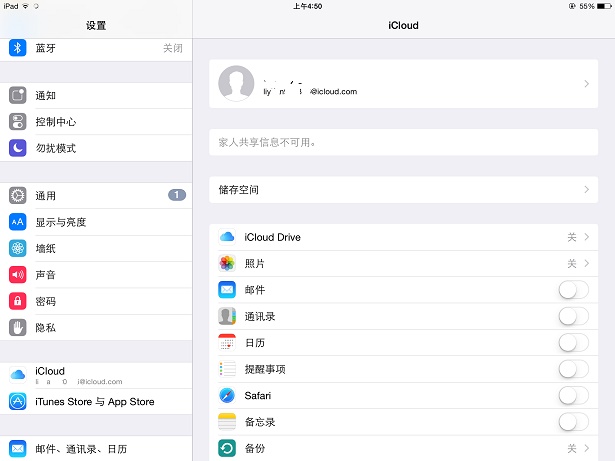Open iCloud Drive settings via its chevron
Image resolution: width=615 pixels, height=461 pixels.
[x=586, y=237]
